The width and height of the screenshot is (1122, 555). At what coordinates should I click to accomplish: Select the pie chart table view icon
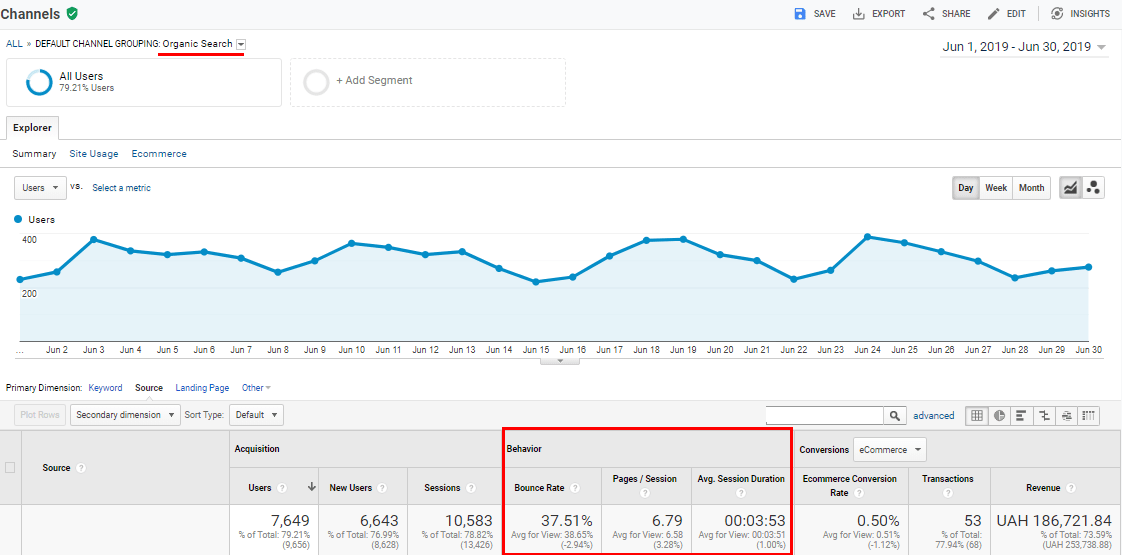pyautogui.click(x=1000, y=415)
